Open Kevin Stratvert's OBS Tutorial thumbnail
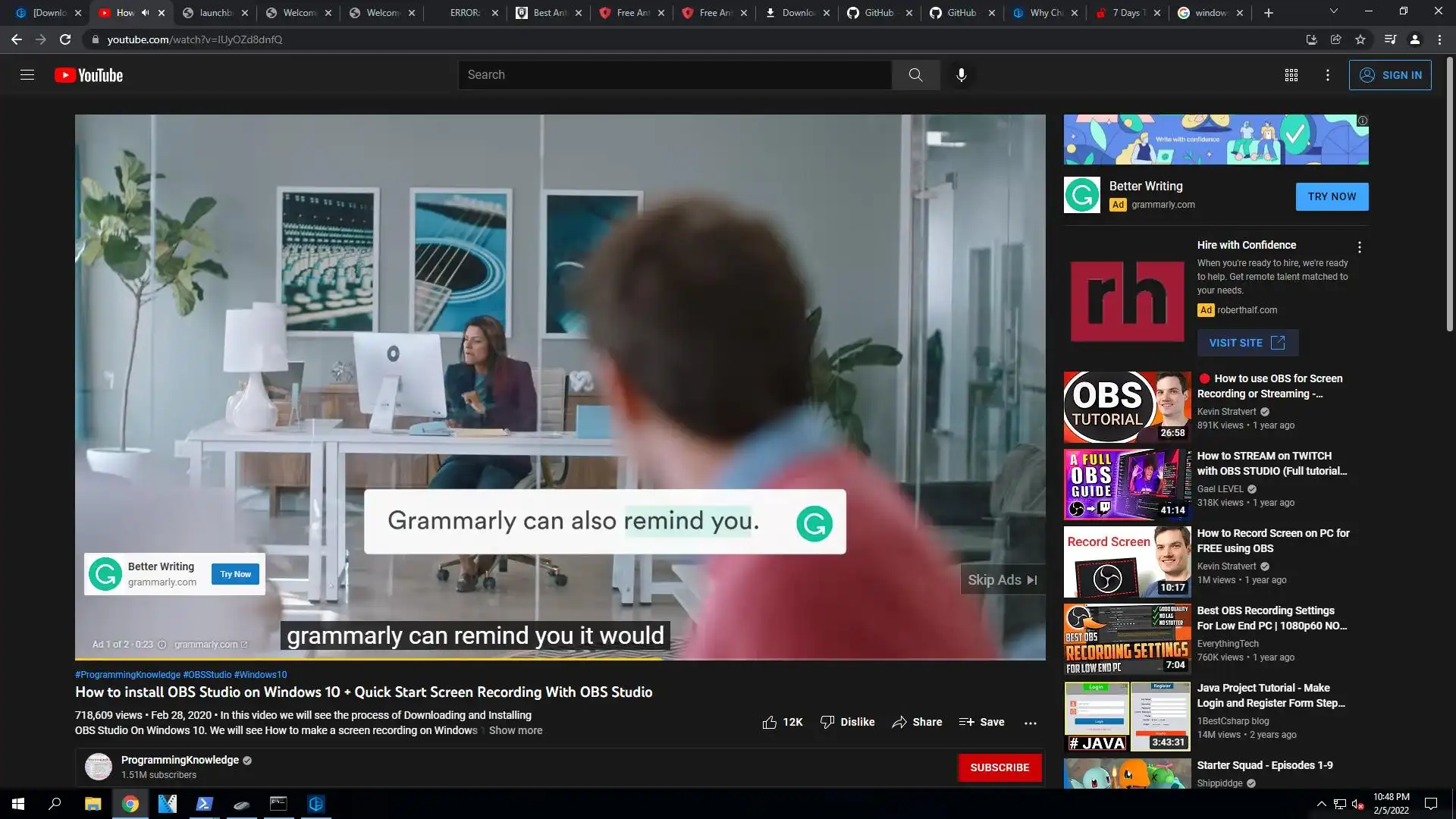Screen dimensions: 1456x819 [x=1127, y=407]
